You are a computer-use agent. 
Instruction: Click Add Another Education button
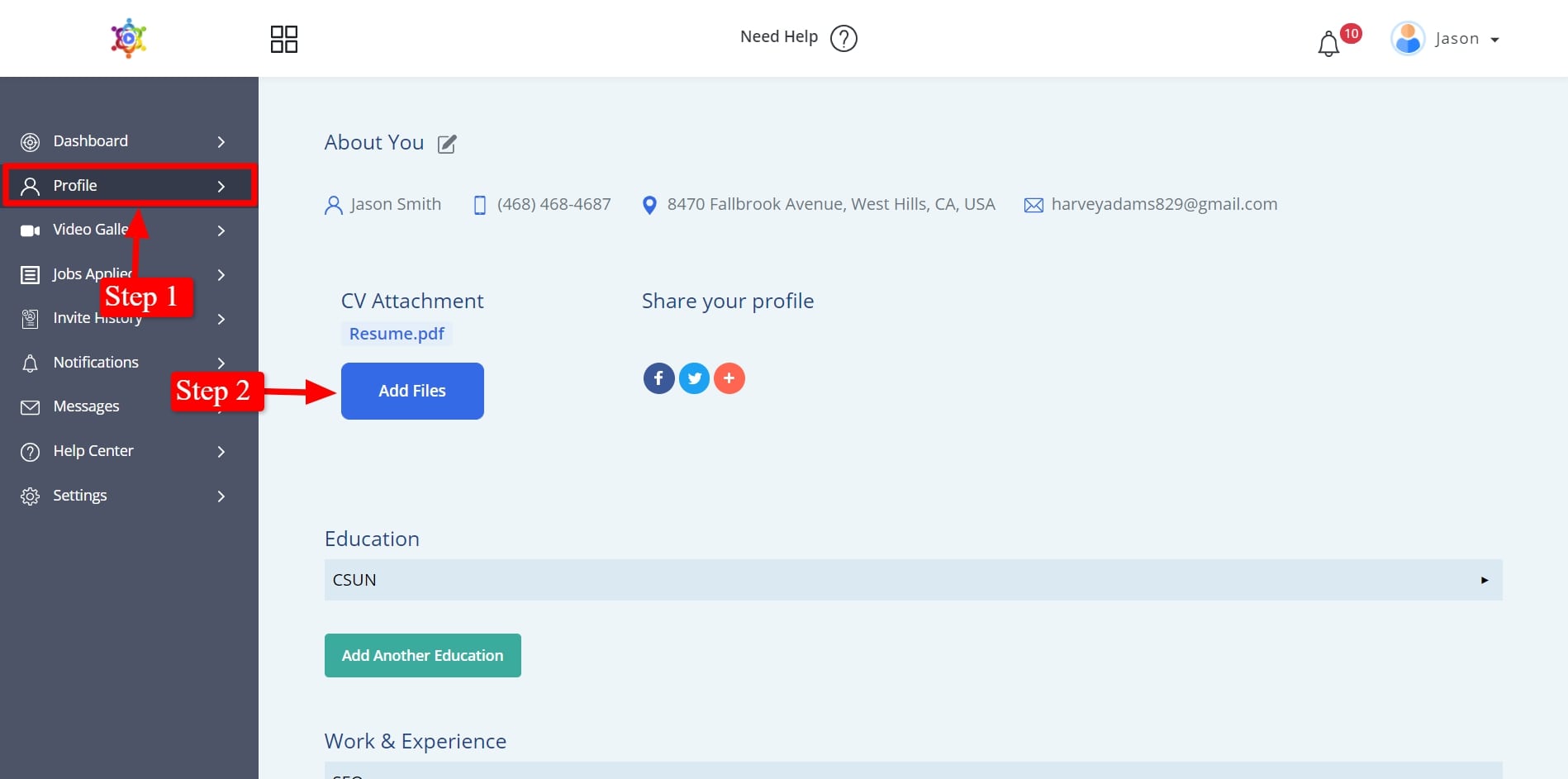point(422,655)
